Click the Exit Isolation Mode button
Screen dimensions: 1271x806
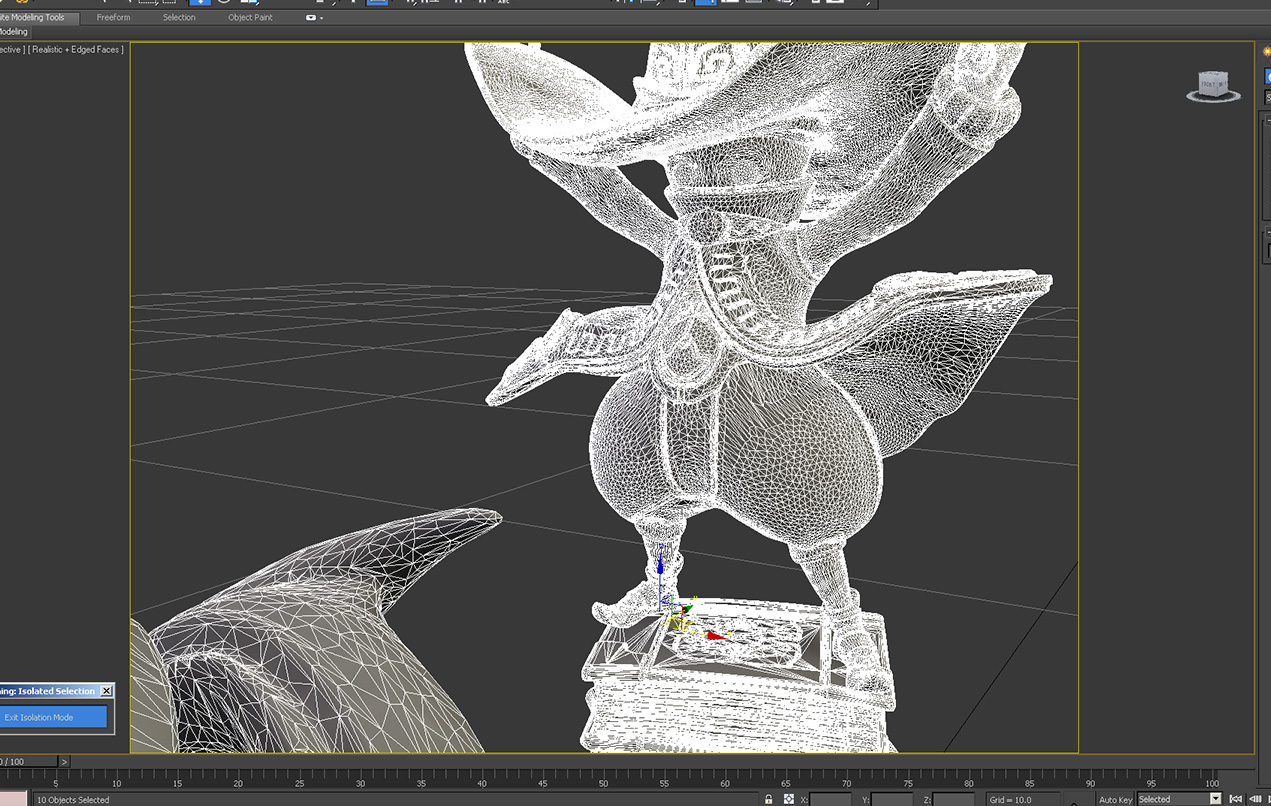click(54, 717)
